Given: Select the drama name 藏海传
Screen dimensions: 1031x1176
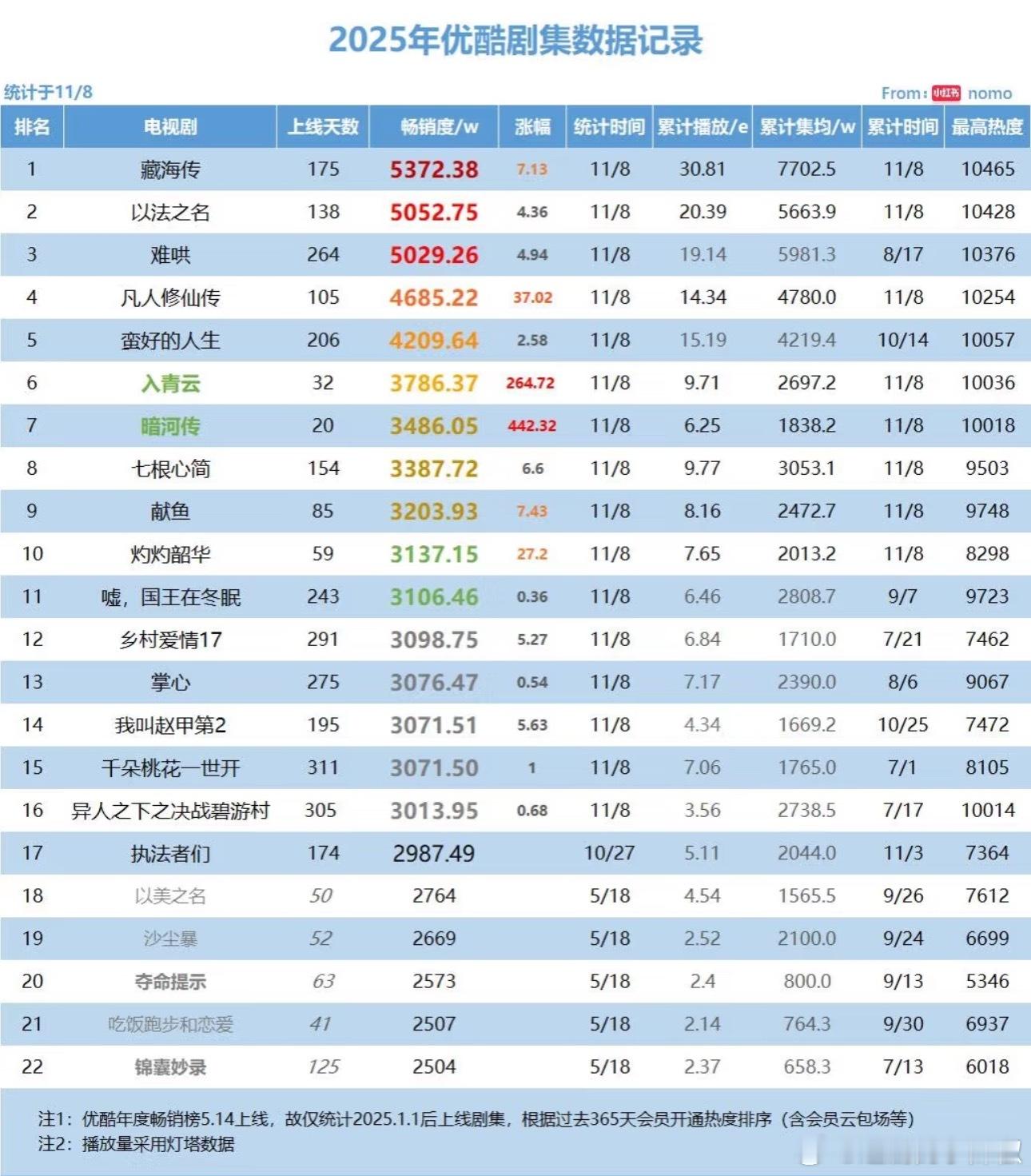Looking at the screenshot, I should tap(170, 169).
